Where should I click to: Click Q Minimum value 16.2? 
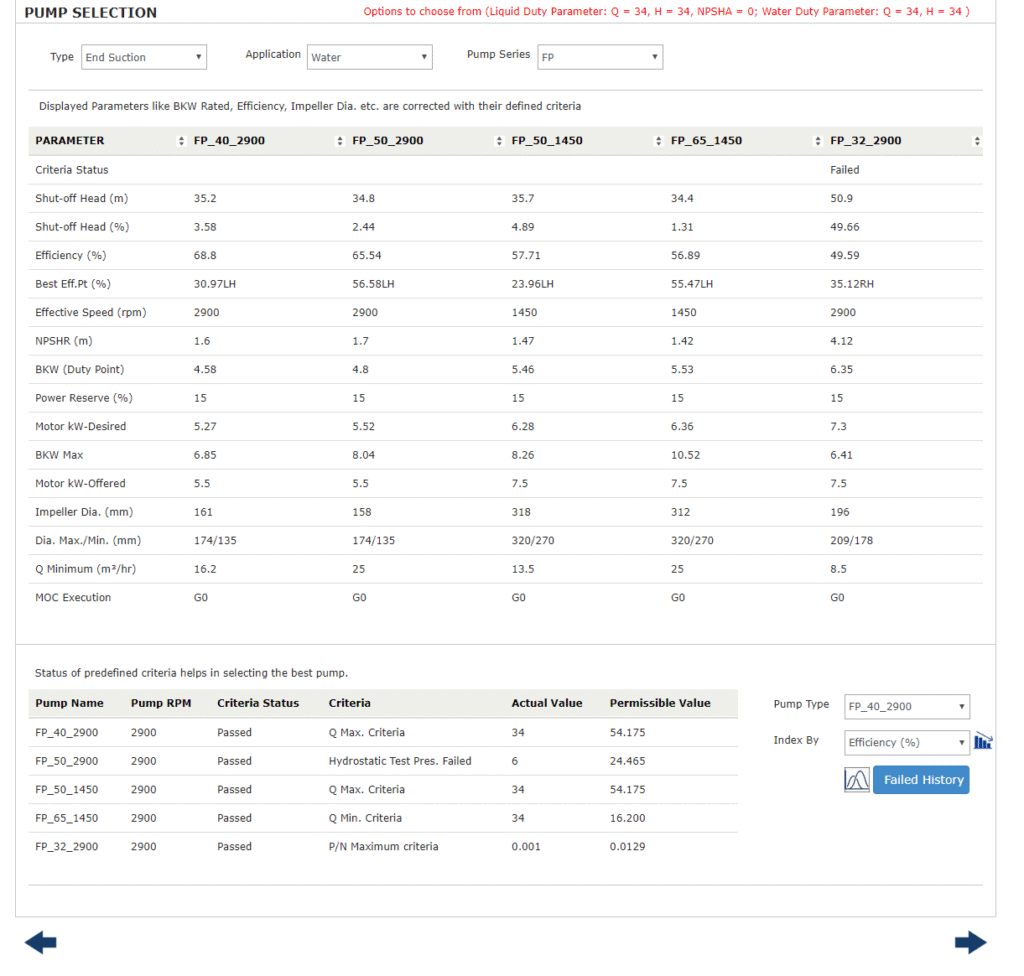point(205,569)
